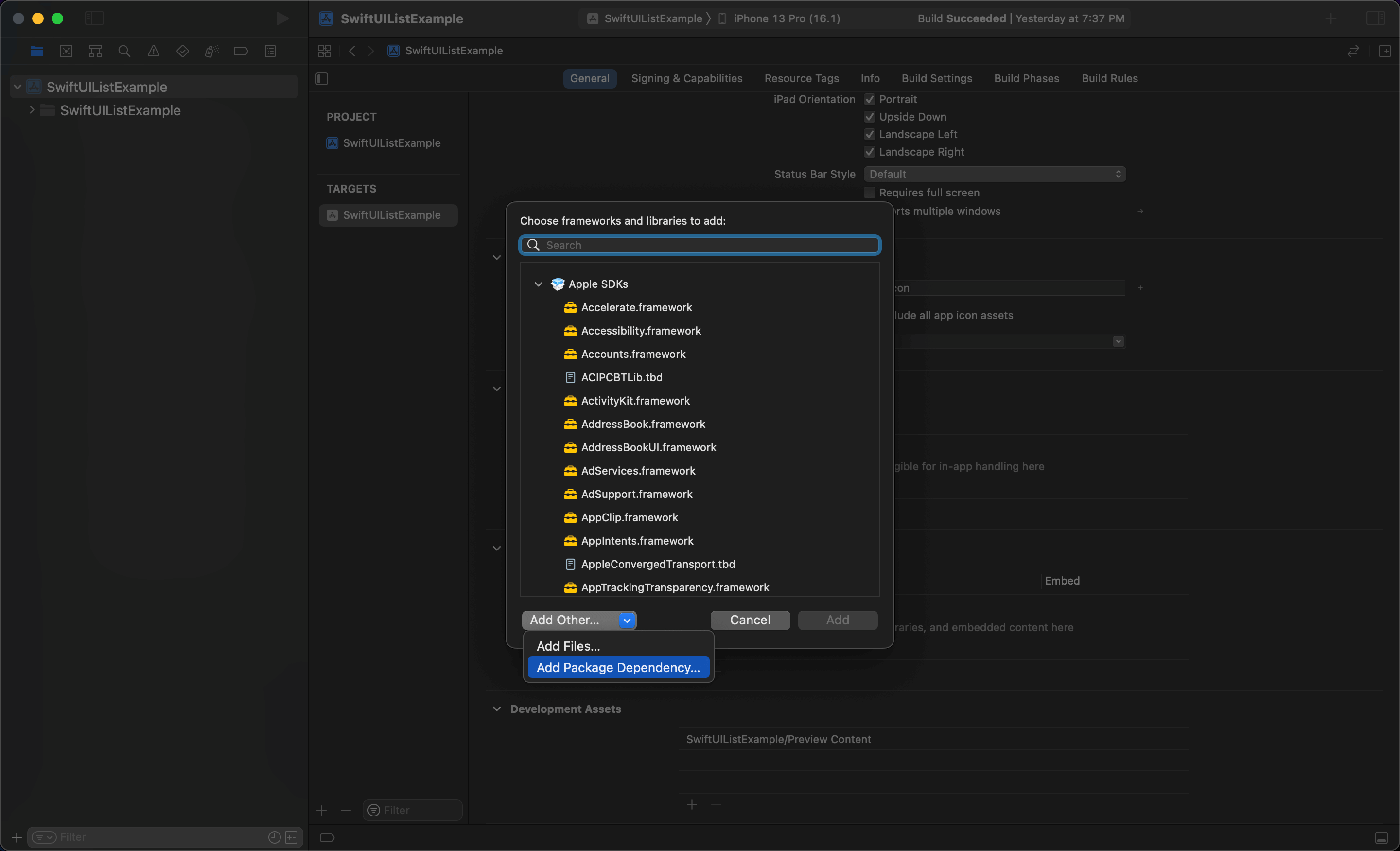Open the report navigator icon
1400x851 pixels.
pyautogui.click(x=270, y=51)
